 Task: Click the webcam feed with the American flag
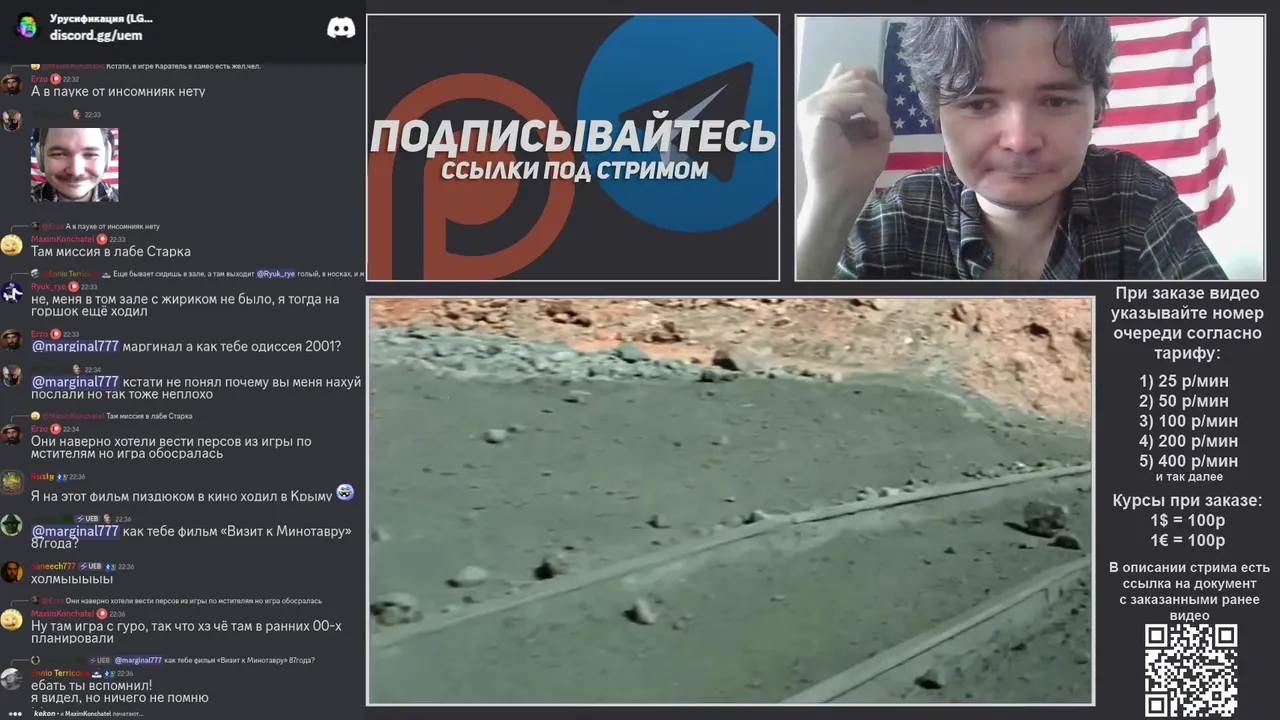[x=1030, y=148]
